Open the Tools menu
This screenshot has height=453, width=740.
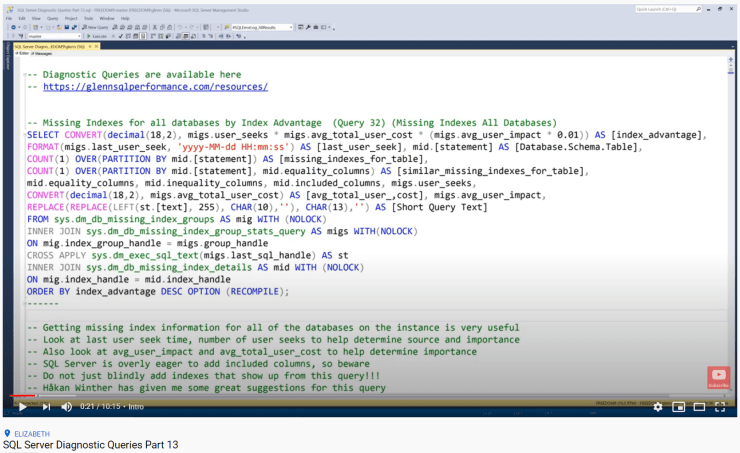(x=88, y=18)
